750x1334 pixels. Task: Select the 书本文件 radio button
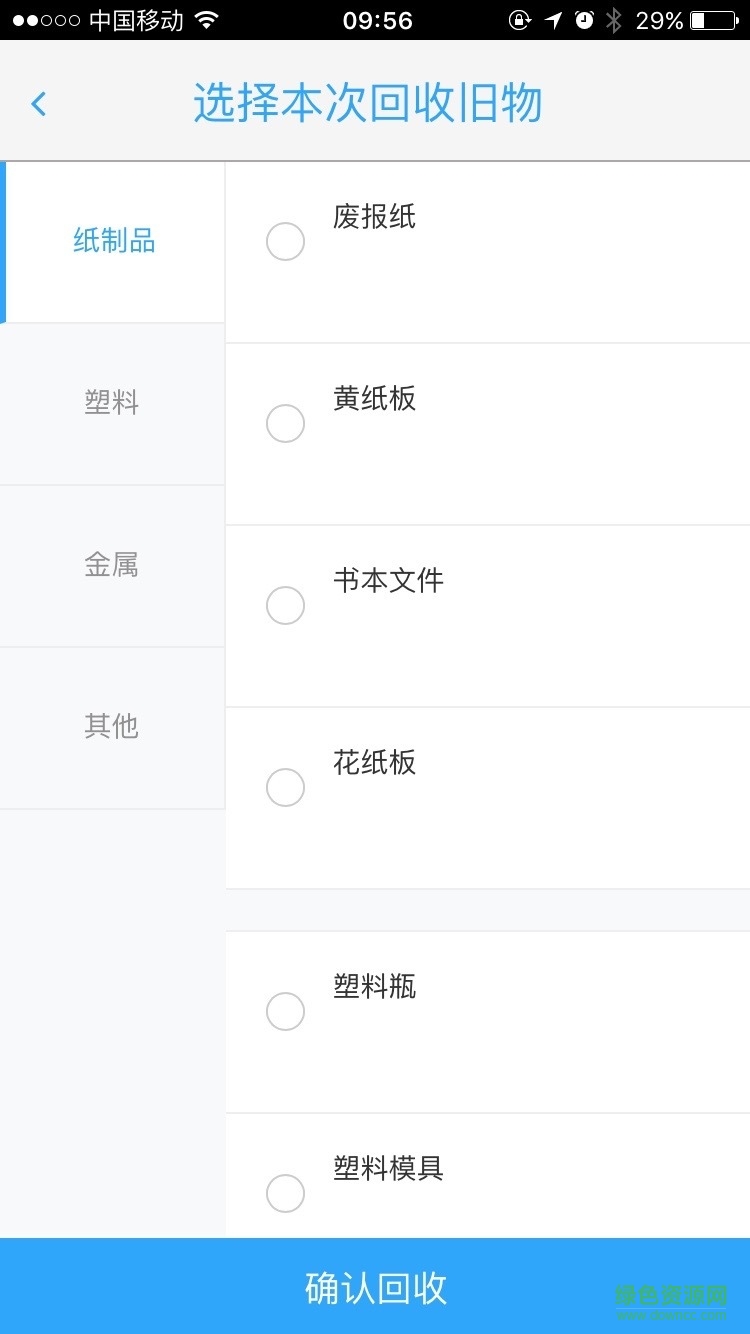click(285, 606)
